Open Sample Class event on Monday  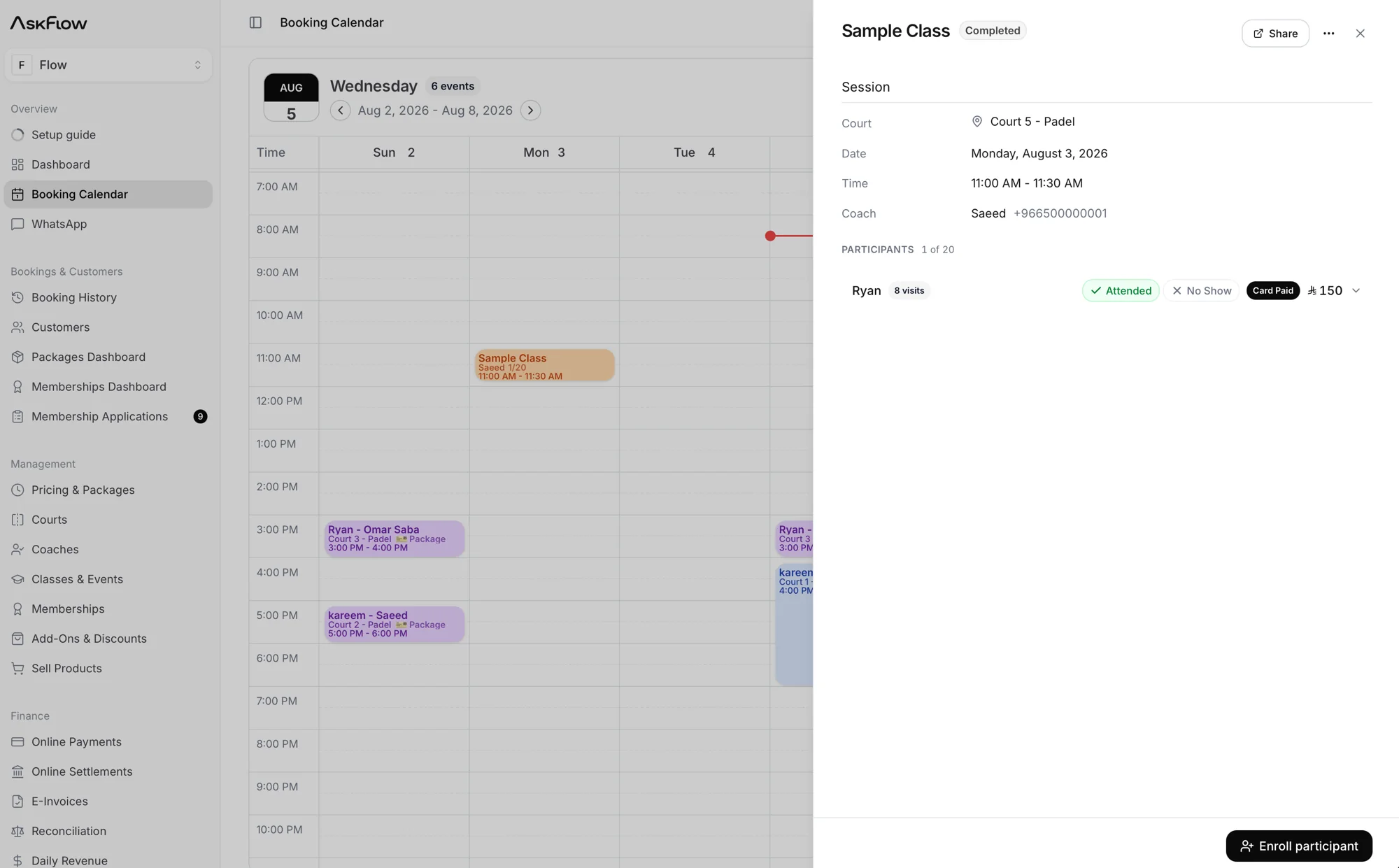click(544, 365)
